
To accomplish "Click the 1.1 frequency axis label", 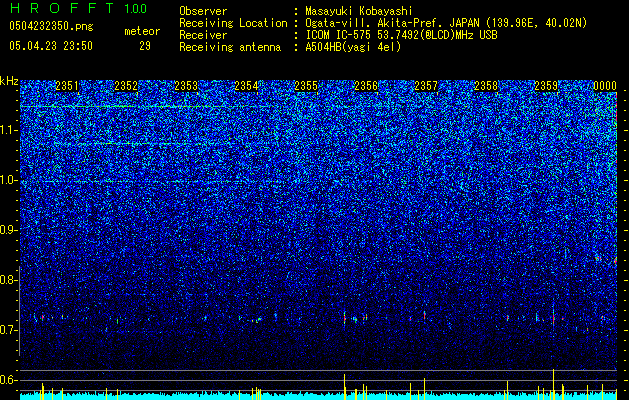I will 9,130.
